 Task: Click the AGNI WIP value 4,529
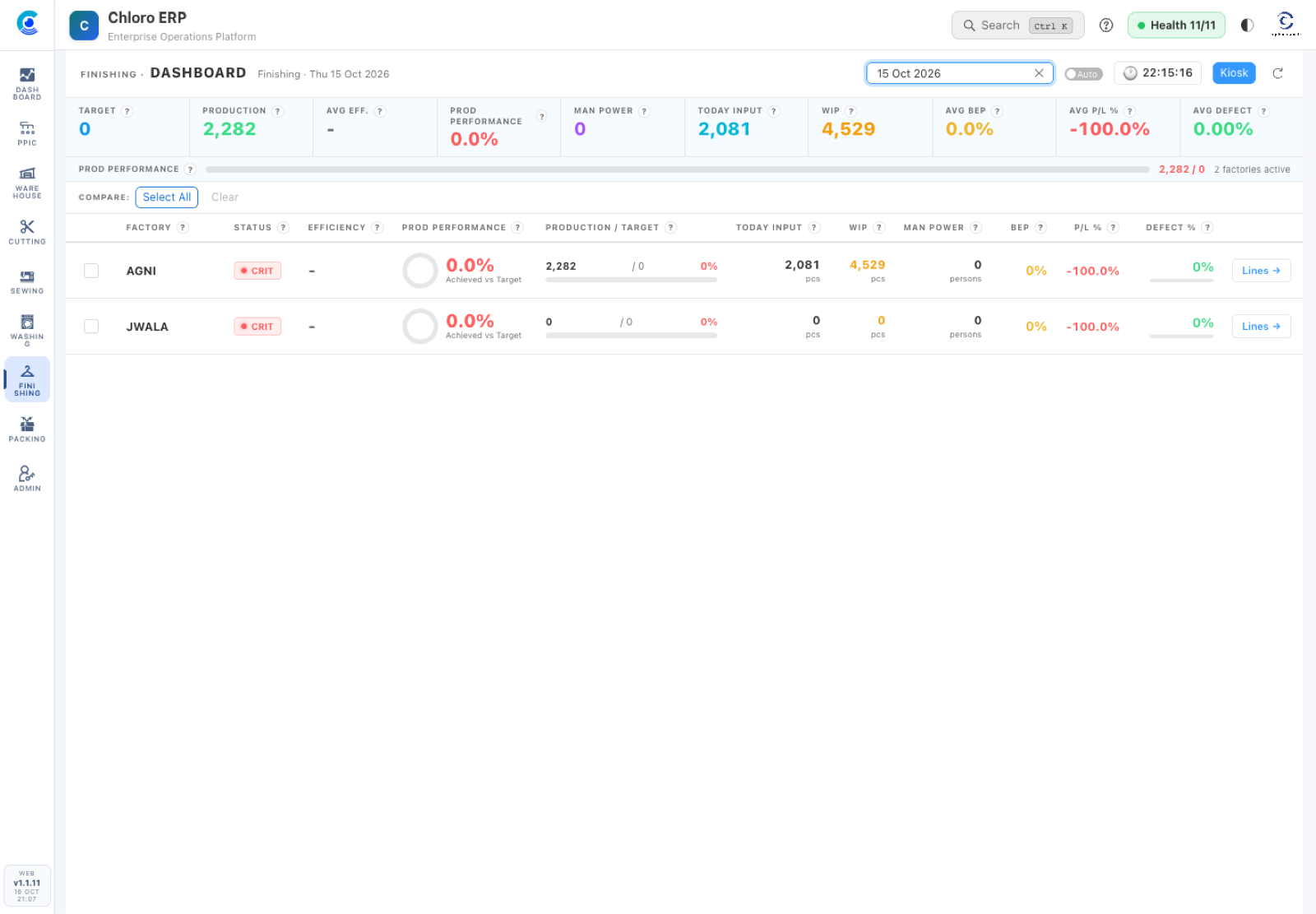coord(867,265)
